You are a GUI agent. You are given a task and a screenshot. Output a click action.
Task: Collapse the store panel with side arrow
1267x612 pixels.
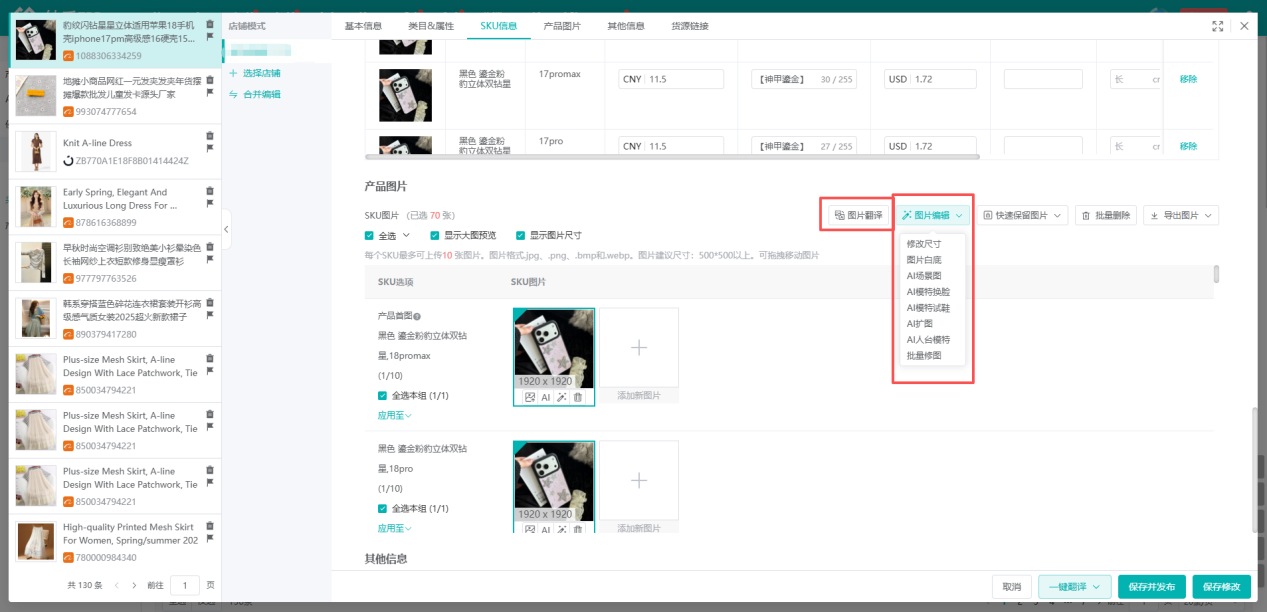[x=226, y=230]
